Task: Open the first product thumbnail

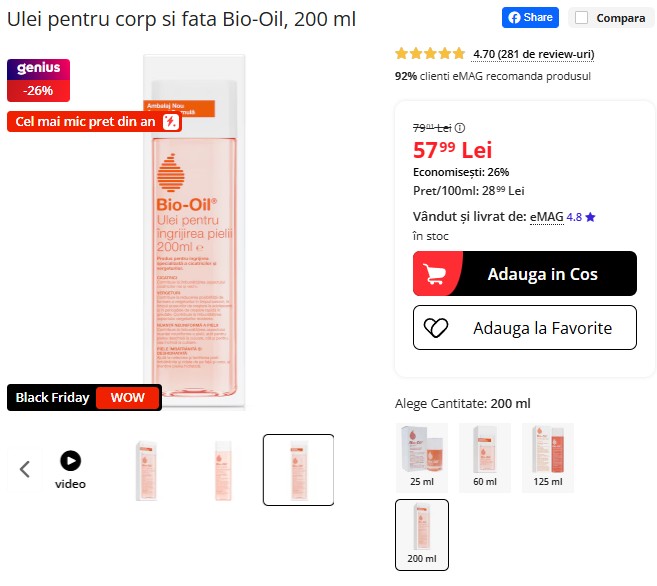Action: (146, 470)
